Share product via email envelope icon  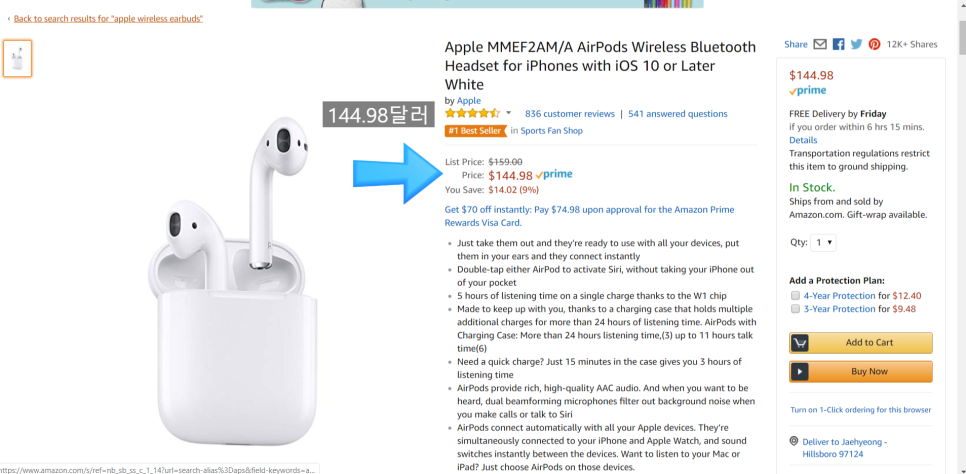coord(820,44)
